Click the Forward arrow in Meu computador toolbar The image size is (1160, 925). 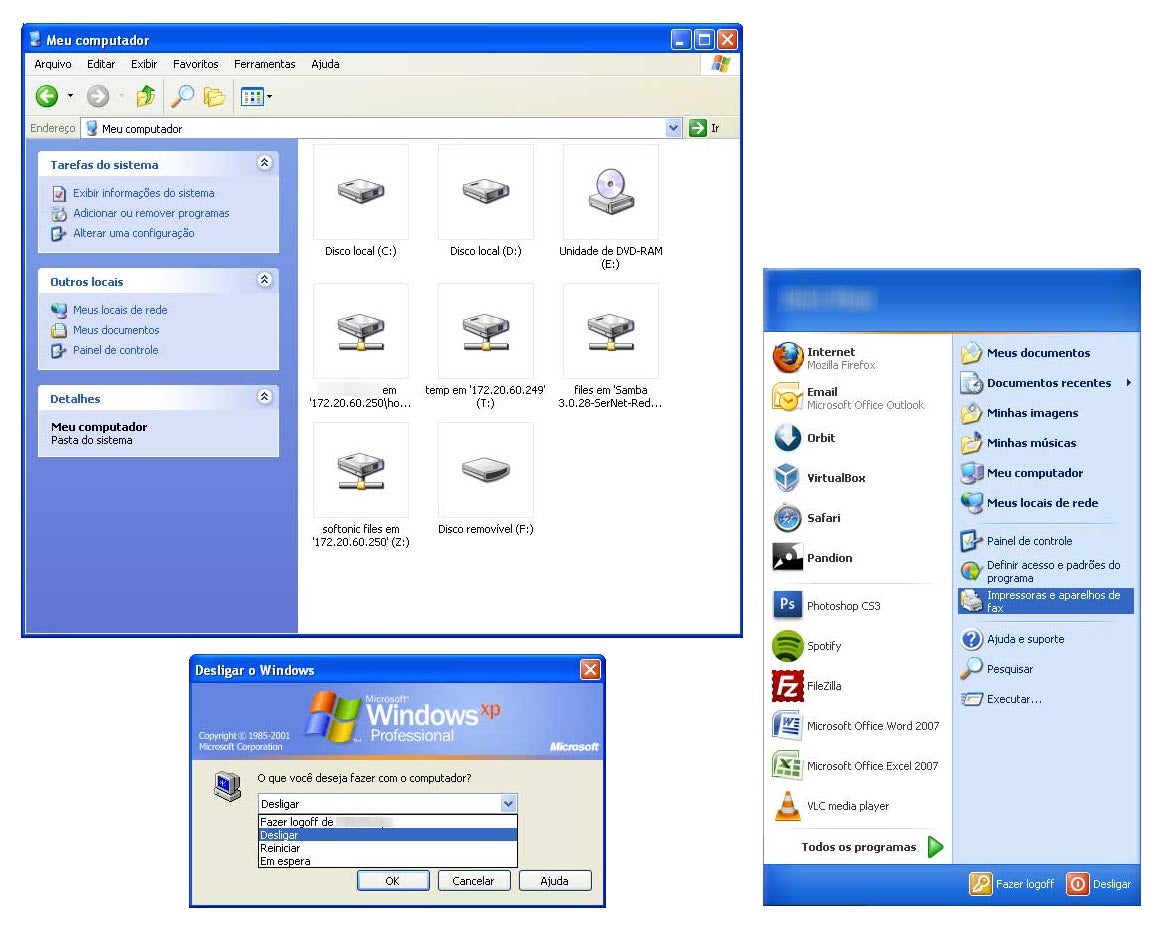[98, 96]
